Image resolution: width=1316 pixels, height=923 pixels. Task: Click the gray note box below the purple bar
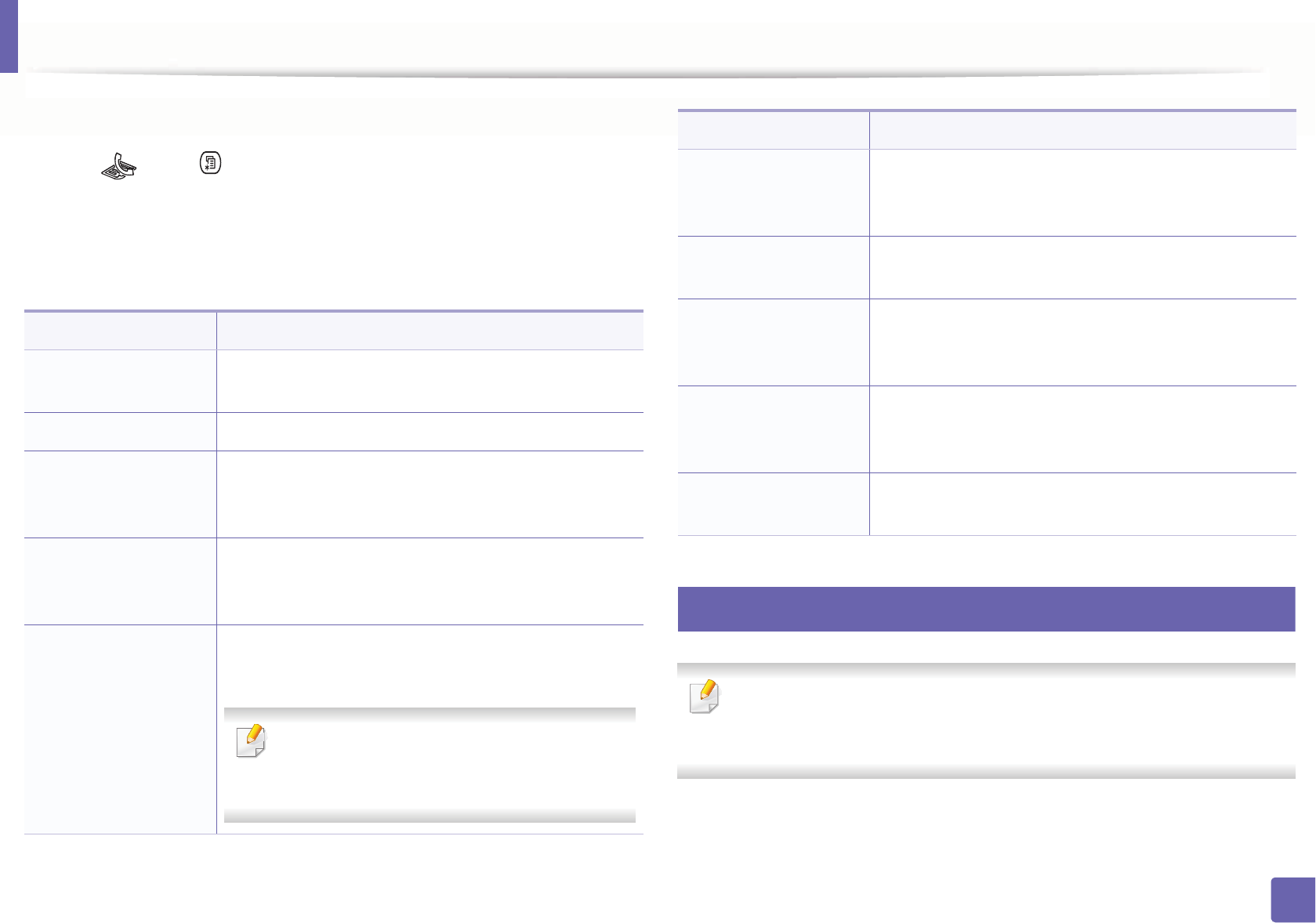point(986,721)
